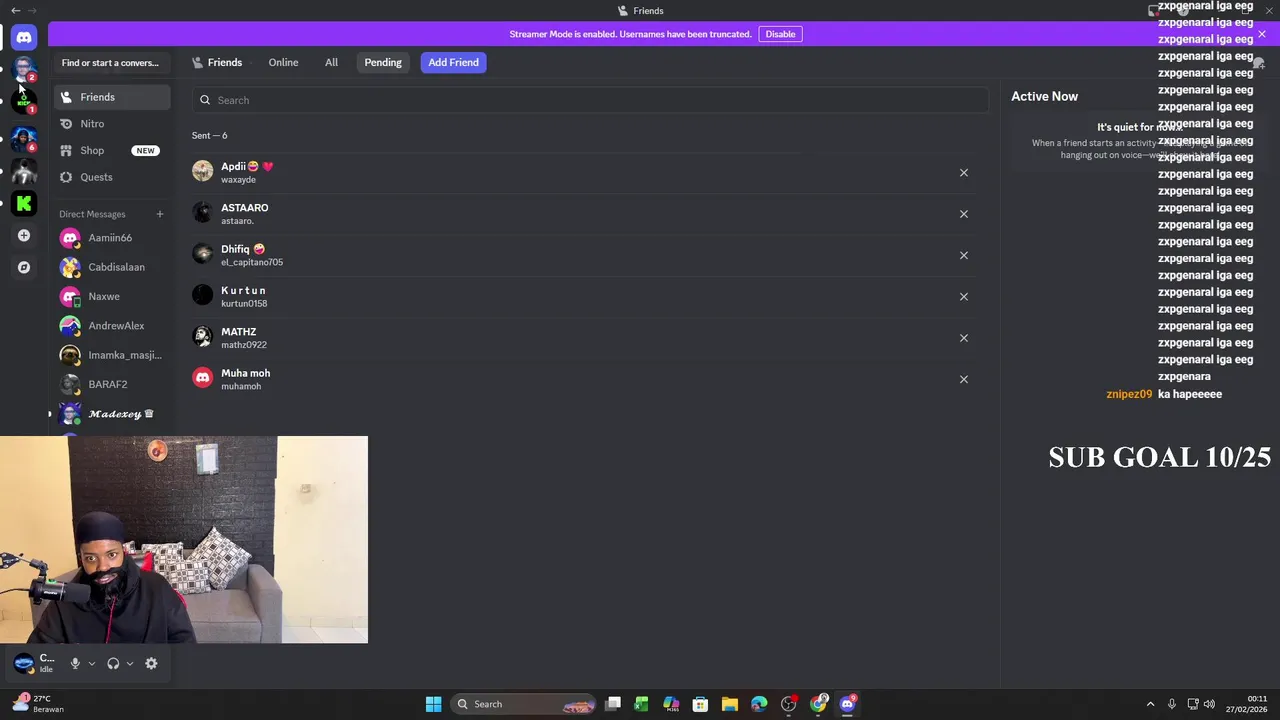This screenshot has height=720, width=1280.
Task: Open Friends tab in header
Action: (x=217, y=62)
